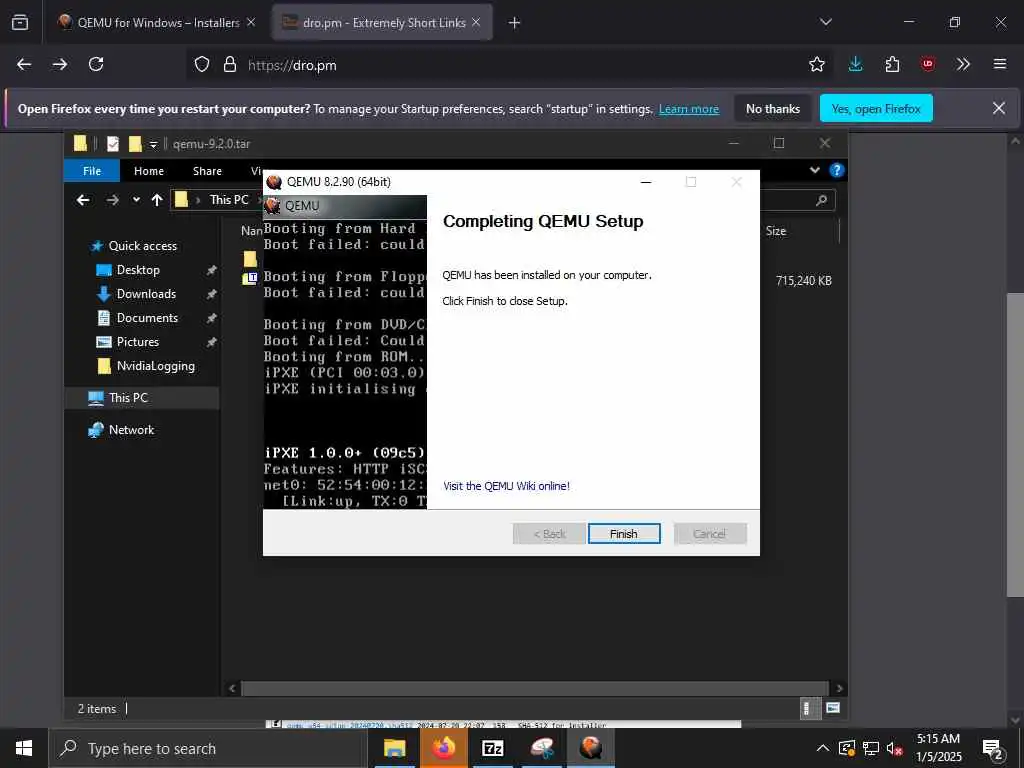Click Explorer forward arrow
The width and height of the screenshot is (1024, 768).
click(112, 200)
